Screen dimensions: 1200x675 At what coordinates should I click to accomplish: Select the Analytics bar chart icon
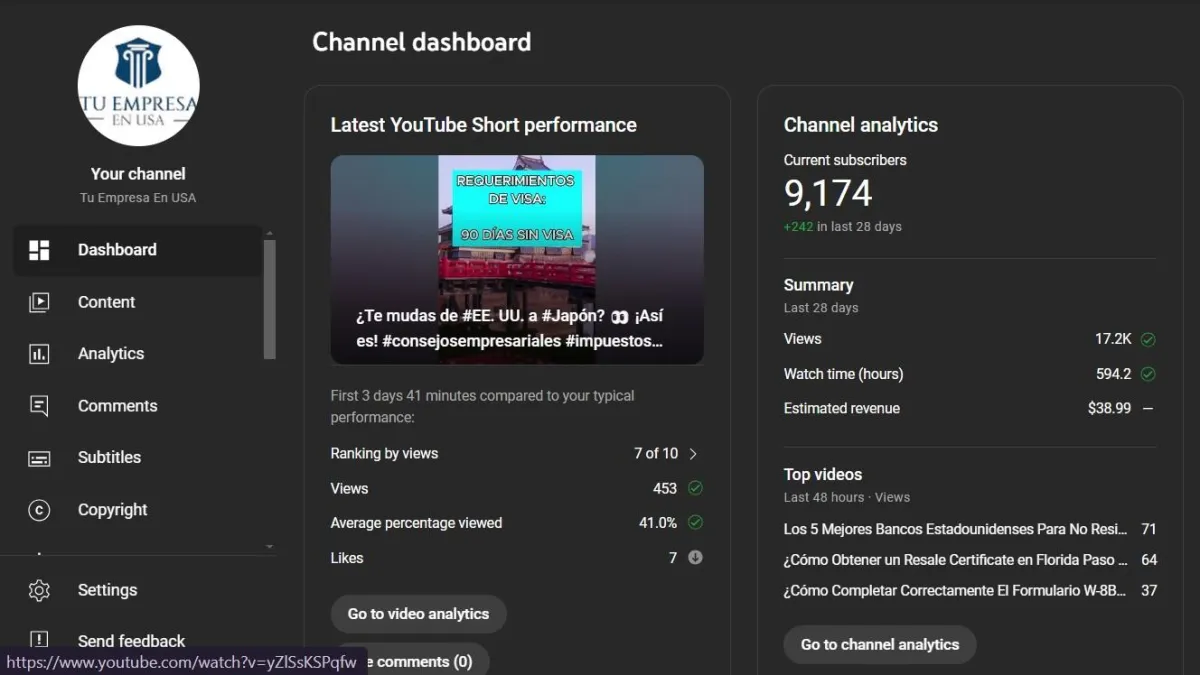pos(39,354)
